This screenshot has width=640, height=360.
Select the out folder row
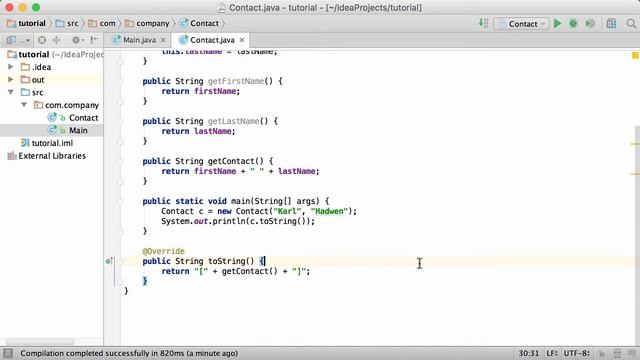click(x=51, y=80)
